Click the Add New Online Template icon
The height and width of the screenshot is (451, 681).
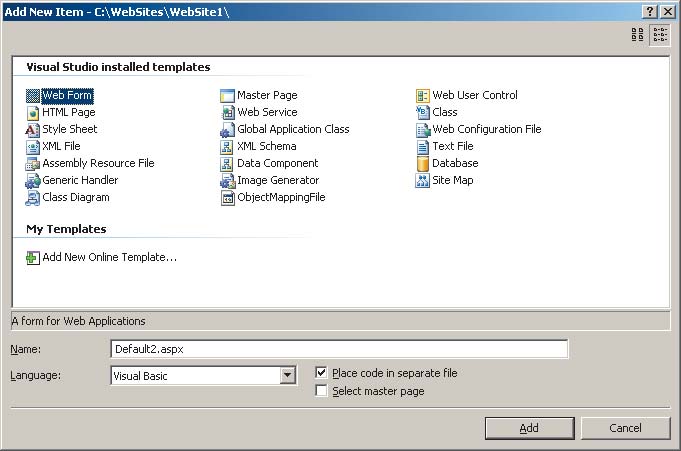(33, 258)
